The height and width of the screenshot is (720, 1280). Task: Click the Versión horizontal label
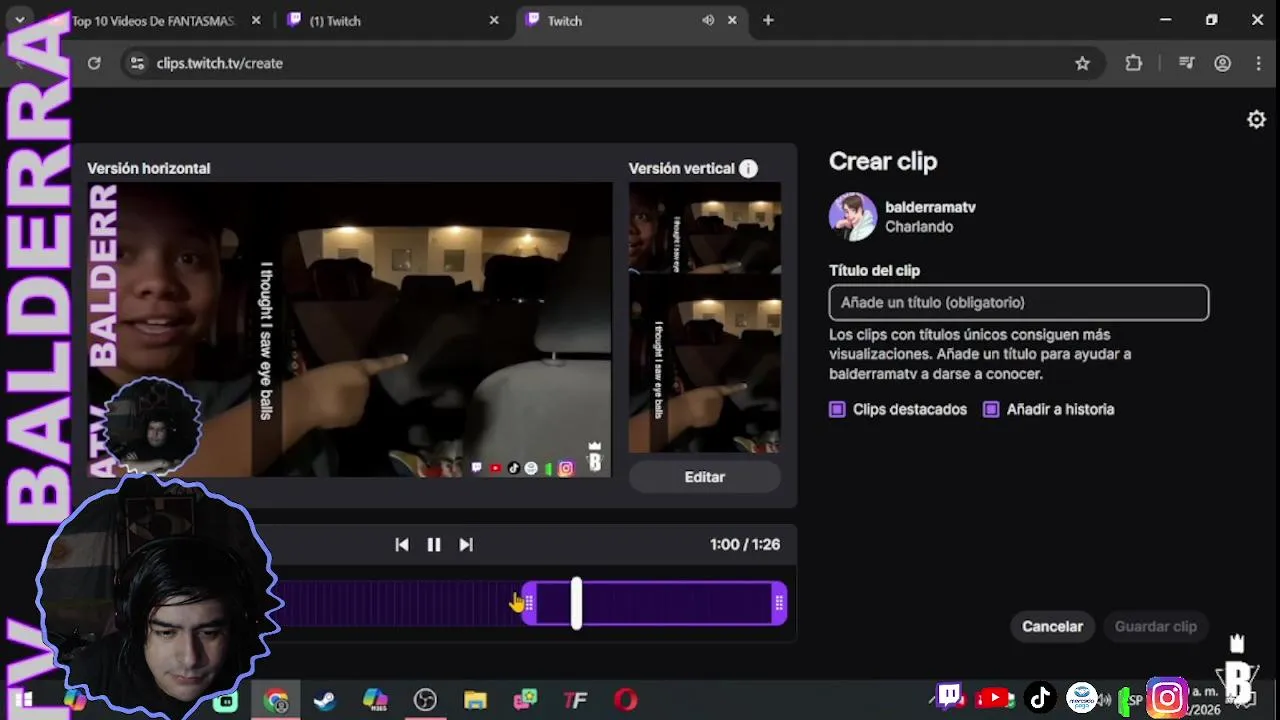coord(149,168)
